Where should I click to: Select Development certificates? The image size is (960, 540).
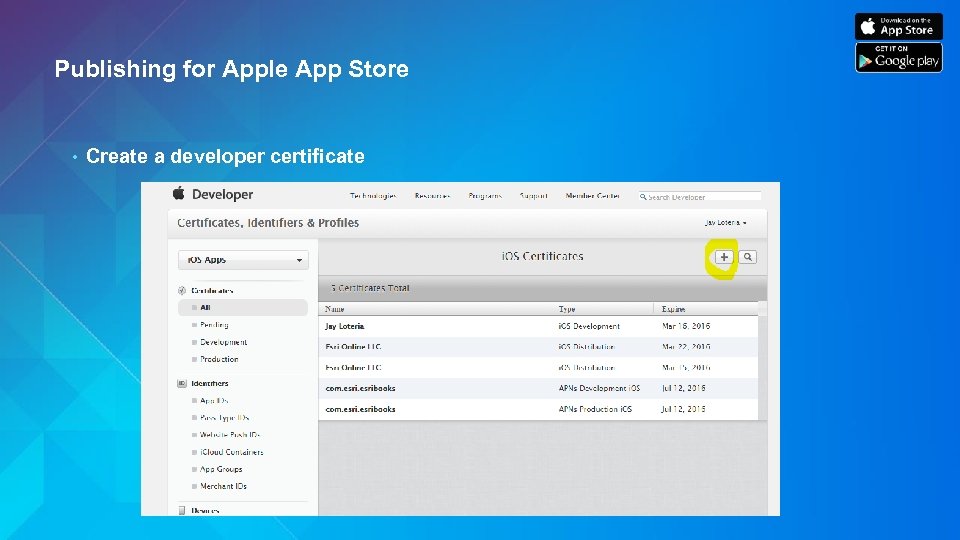(223, 342)
